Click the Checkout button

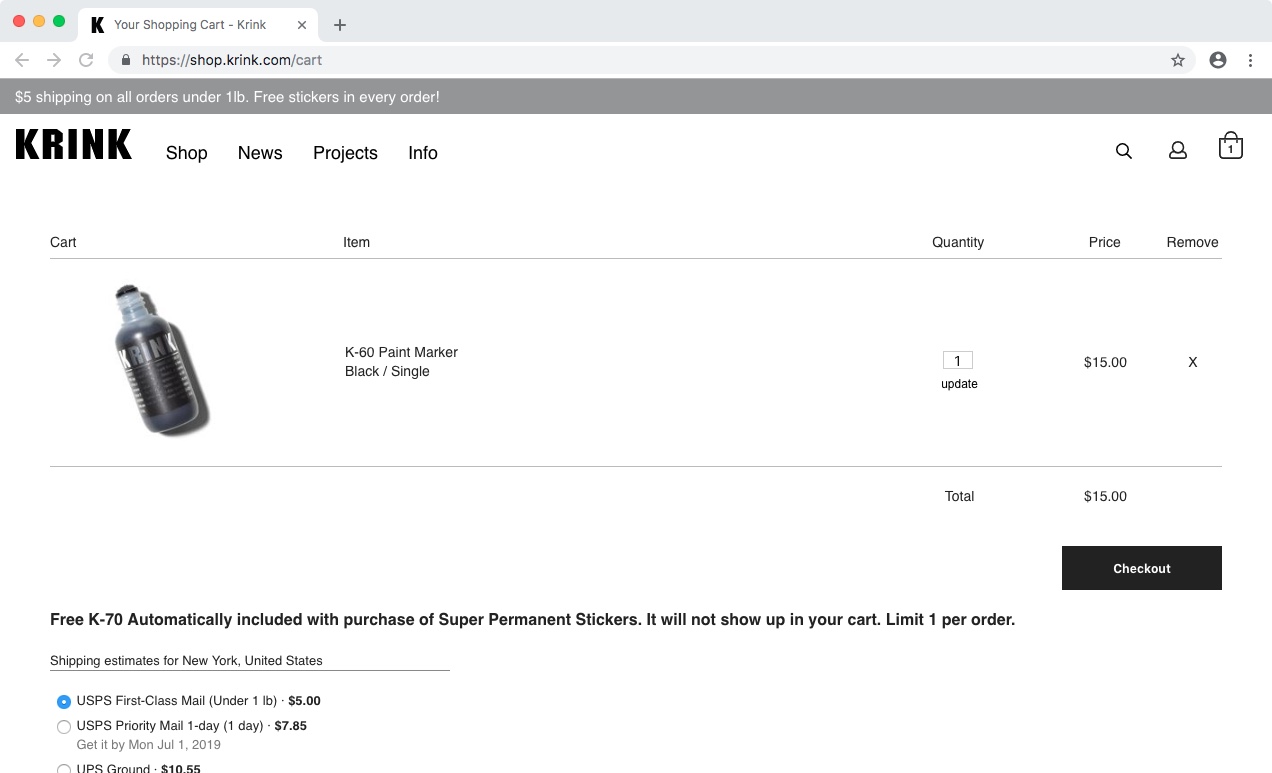1142,568
